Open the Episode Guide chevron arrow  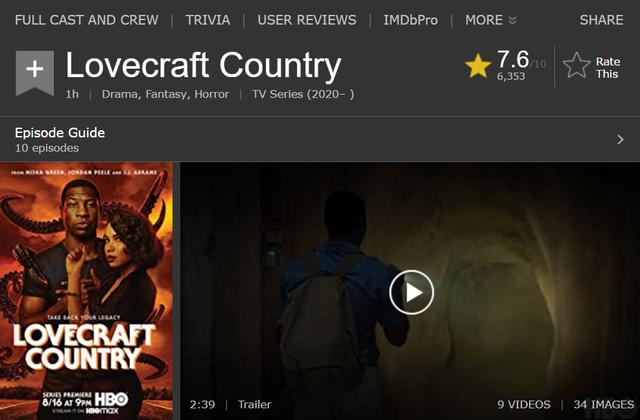(620, 140)
